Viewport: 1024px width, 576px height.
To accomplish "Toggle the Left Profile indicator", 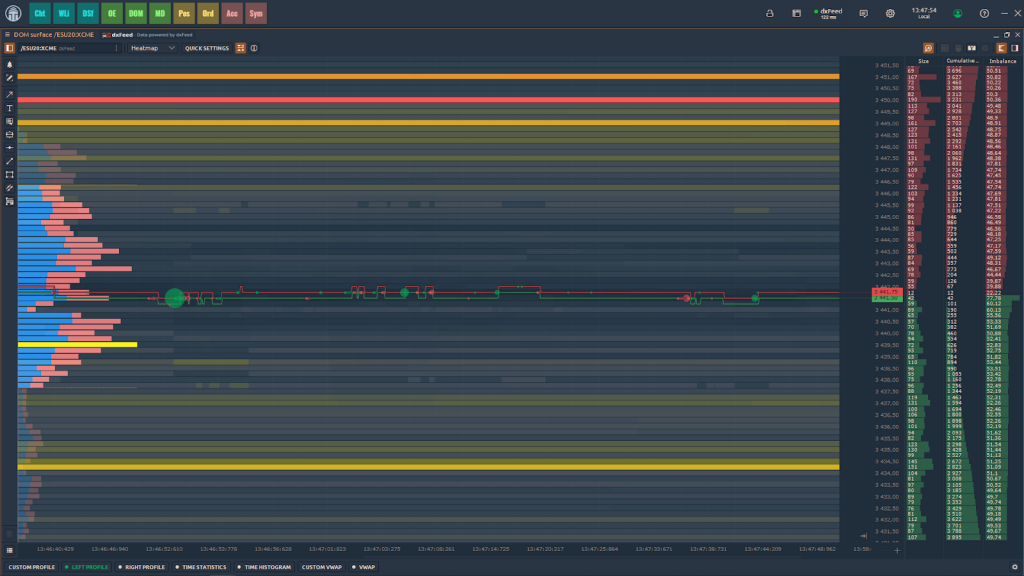I will coord(87,567).
